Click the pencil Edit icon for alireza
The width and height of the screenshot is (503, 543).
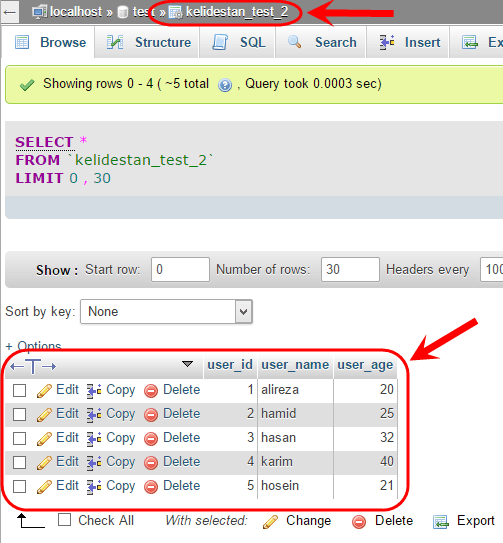click(44, 391)
